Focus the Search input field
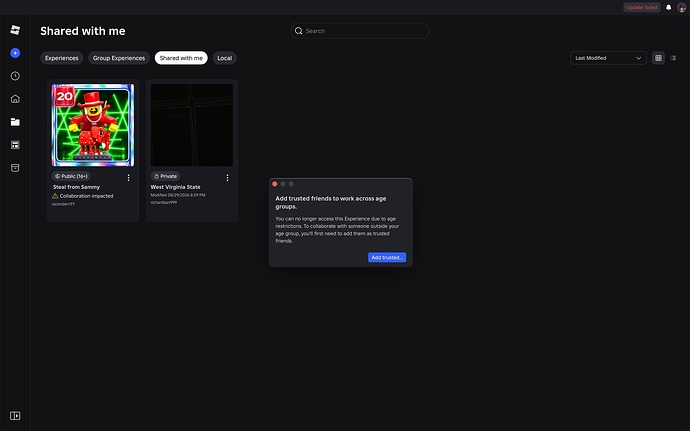Image resolution: width=690 pixels, height=431 pixels. [x=360, y=31]
